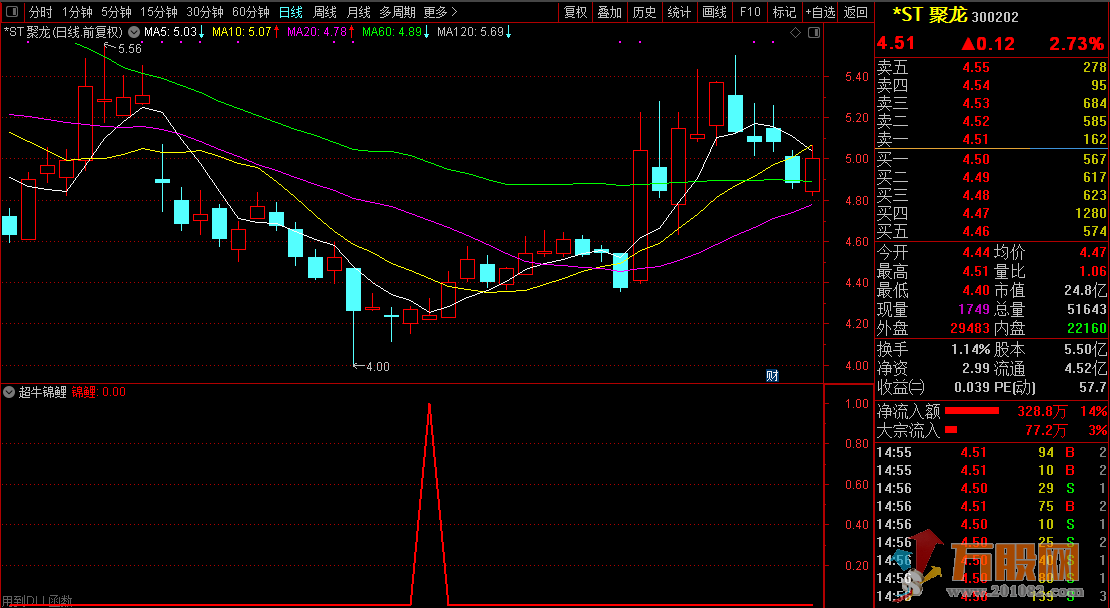This screenshot has height=608, width=1110.
Task: Add stock with +自选 button
Action: click(819, 12)
